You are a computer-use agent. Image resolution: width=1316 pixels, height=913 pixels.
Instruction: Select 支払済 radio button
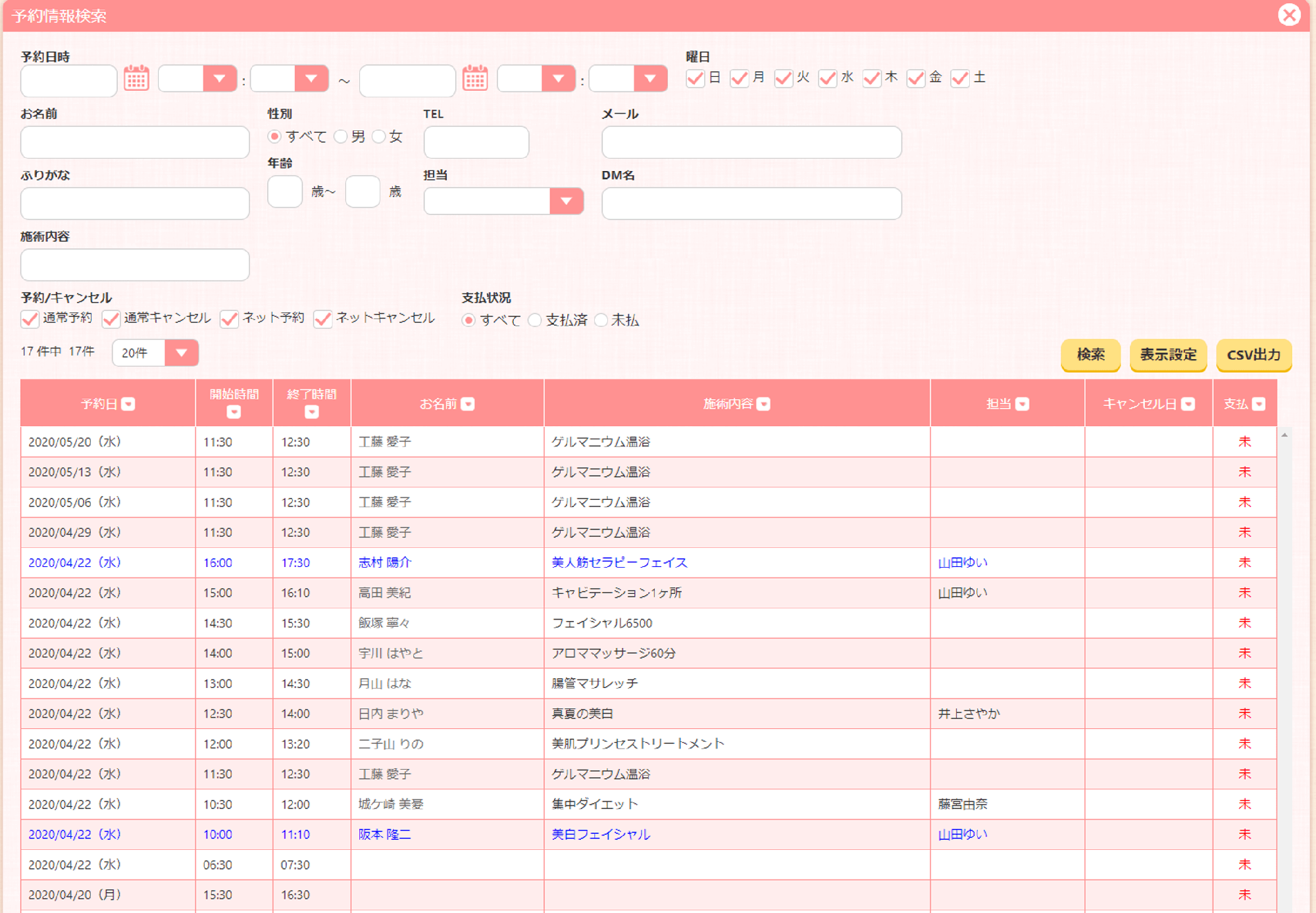pos(534,320)
